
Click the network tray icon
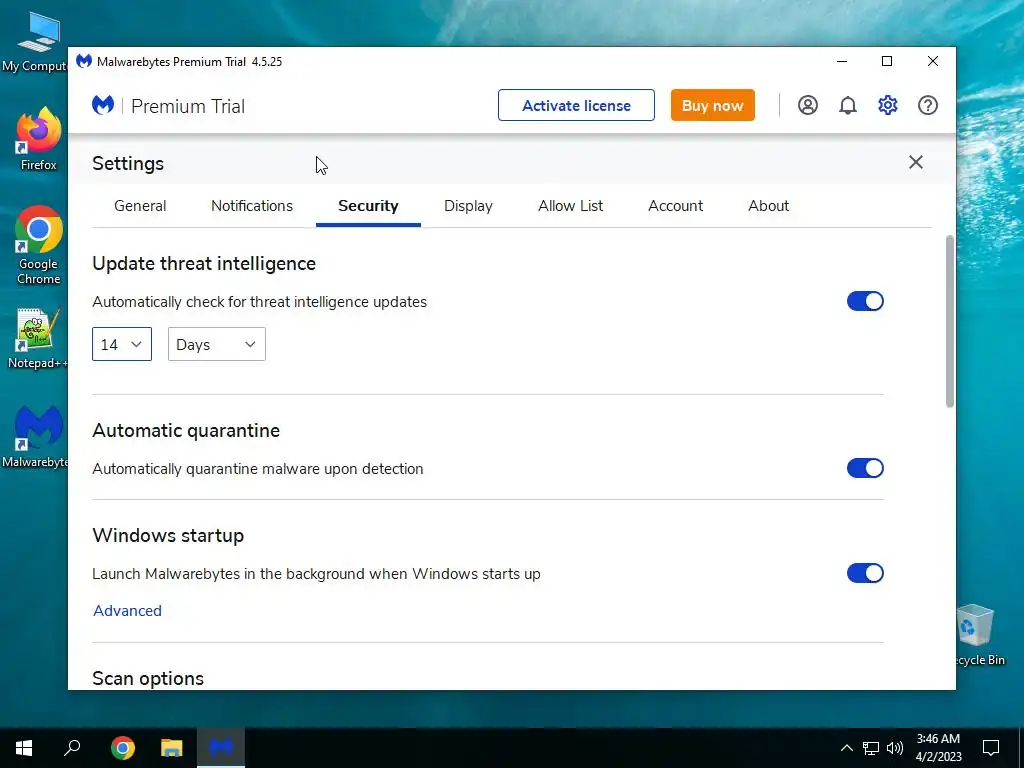[x=871, y=748]
